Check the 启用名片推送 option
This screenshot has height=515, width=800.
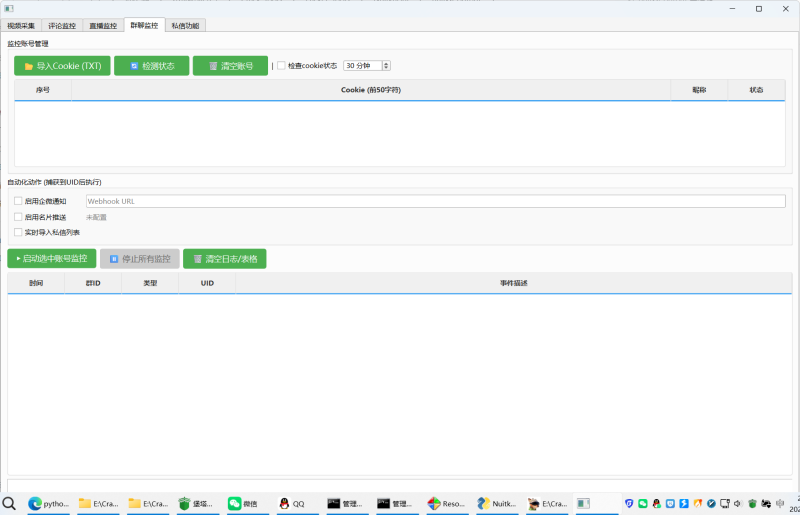pyautogui.click(x=18, y=217)
